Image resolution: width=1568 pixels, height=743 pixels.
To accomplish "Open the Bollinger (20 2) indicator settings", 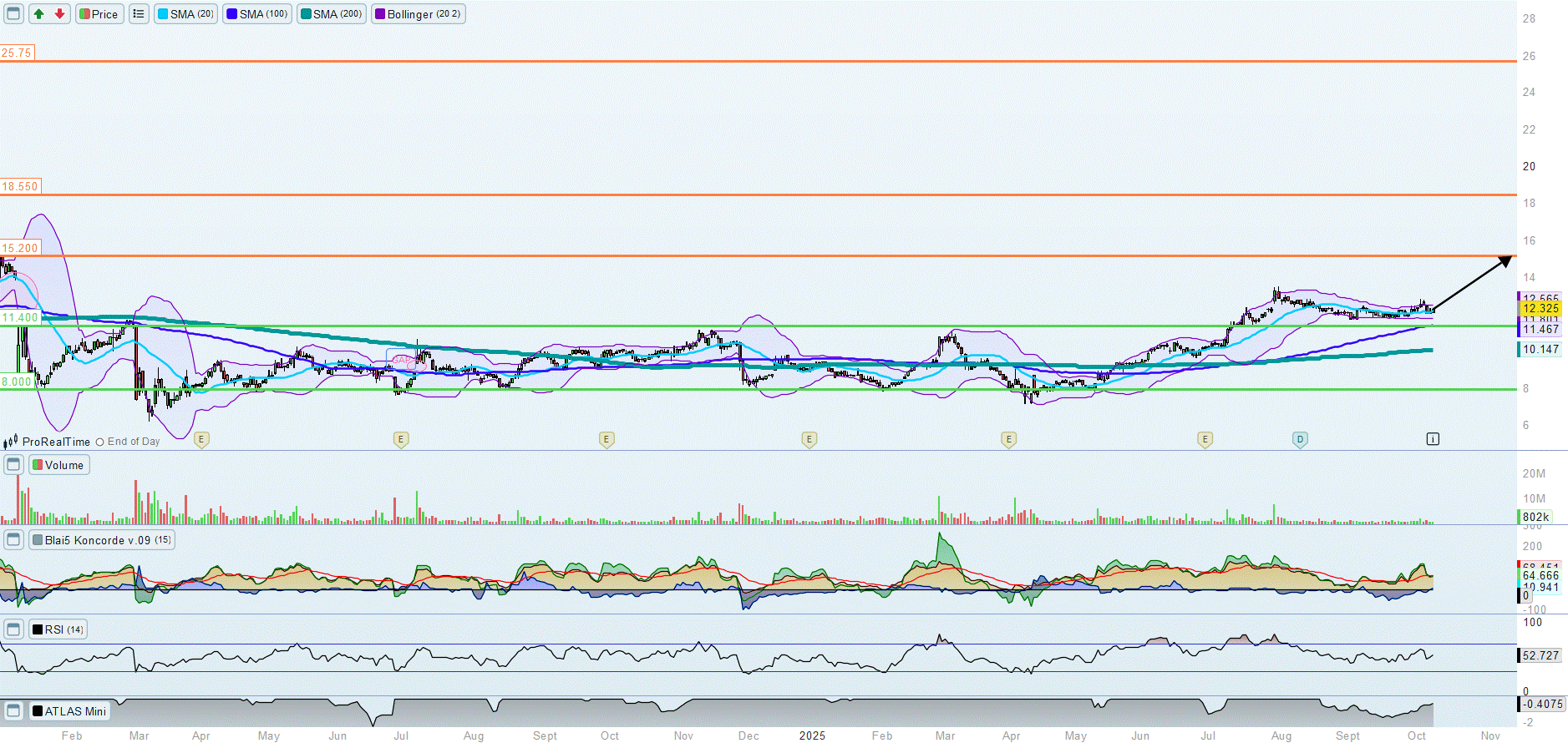I will click(418, 14).
